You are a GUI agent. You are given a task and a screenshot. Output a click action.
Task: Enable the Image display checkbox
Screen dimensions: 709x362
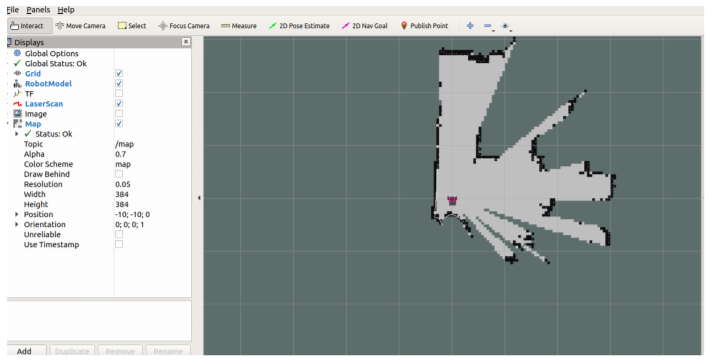point(119,114)
